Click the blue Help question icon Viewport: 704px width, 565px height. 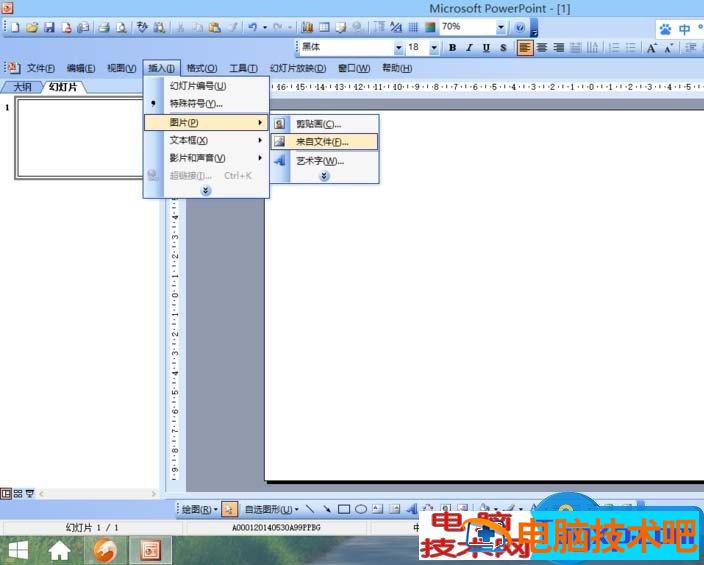pos(520,27)
